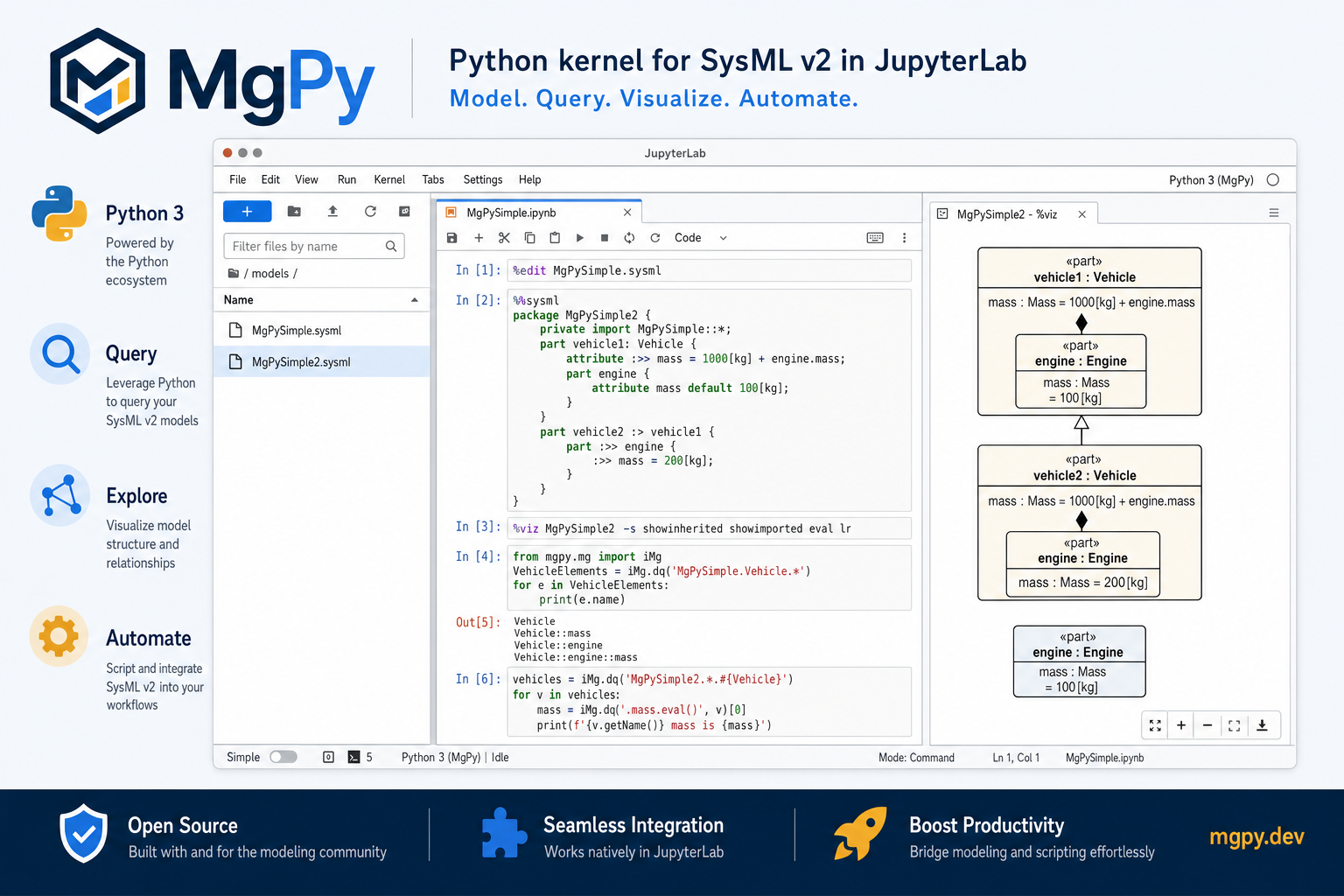Click the models folder breadcrumb icon
Viewport: 1344px width, 896px height.
point(234,273)
